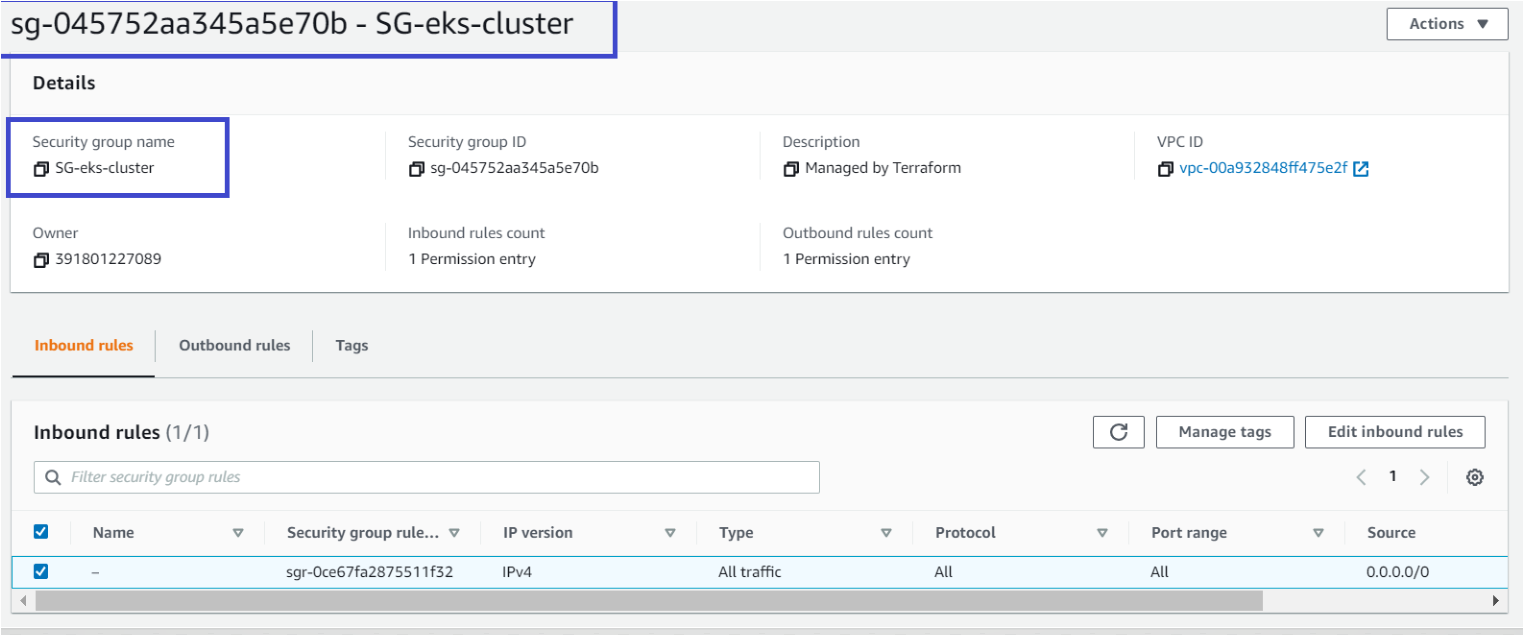This screenshot has height=636, width=1524.
Task: Open the Actions dropdown menu
Action: [1447, 24]
